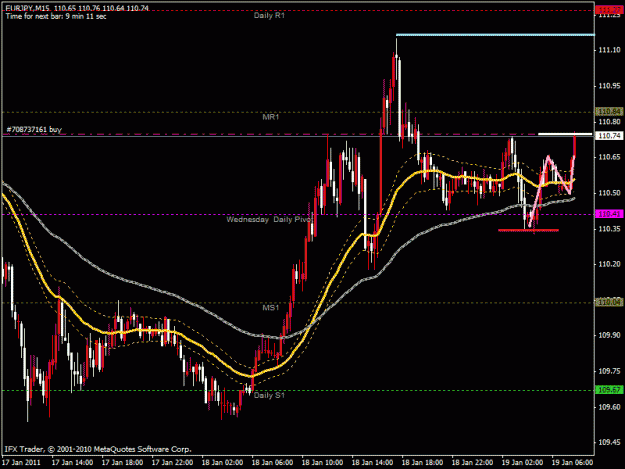Click the '19 Jan 02:00' time axis label
The width and height of the screenshot is (625, 469).
[522, 463]
